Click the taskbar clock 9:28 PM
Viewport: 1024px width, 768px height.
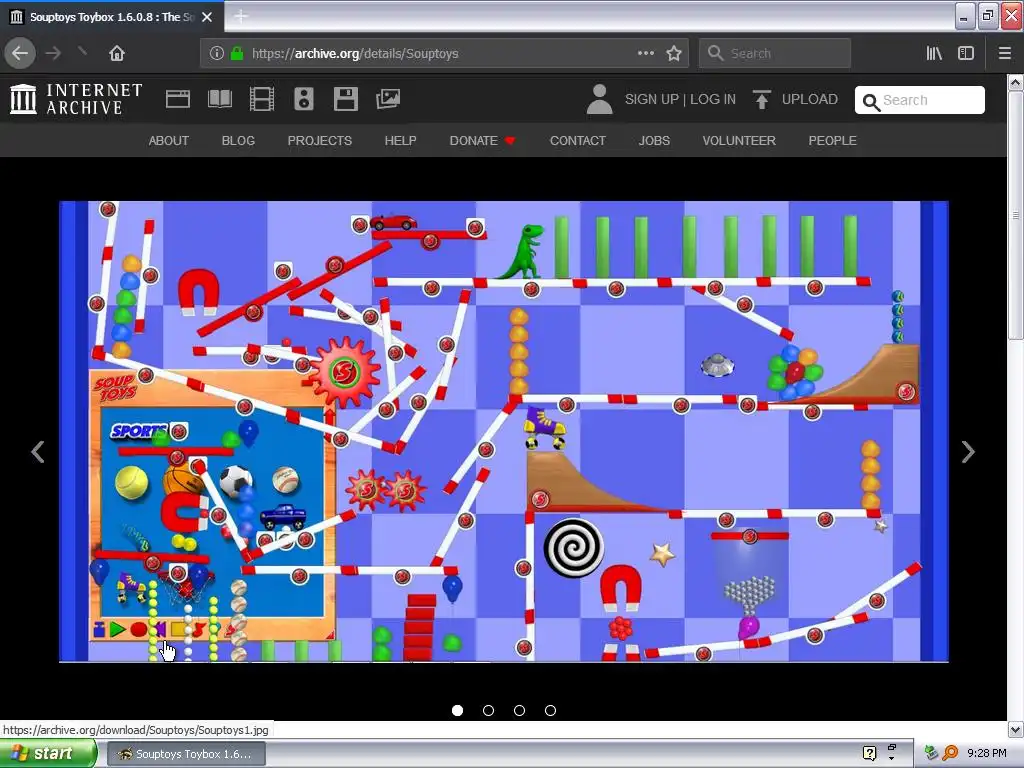[986, 754]
